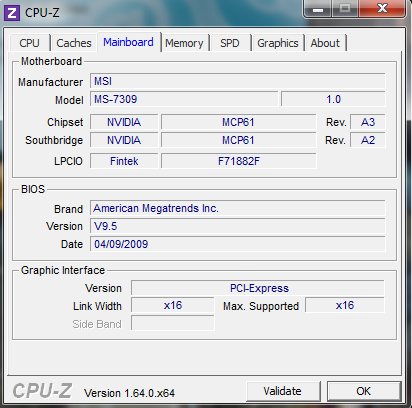Open the Caches tab

74,43
